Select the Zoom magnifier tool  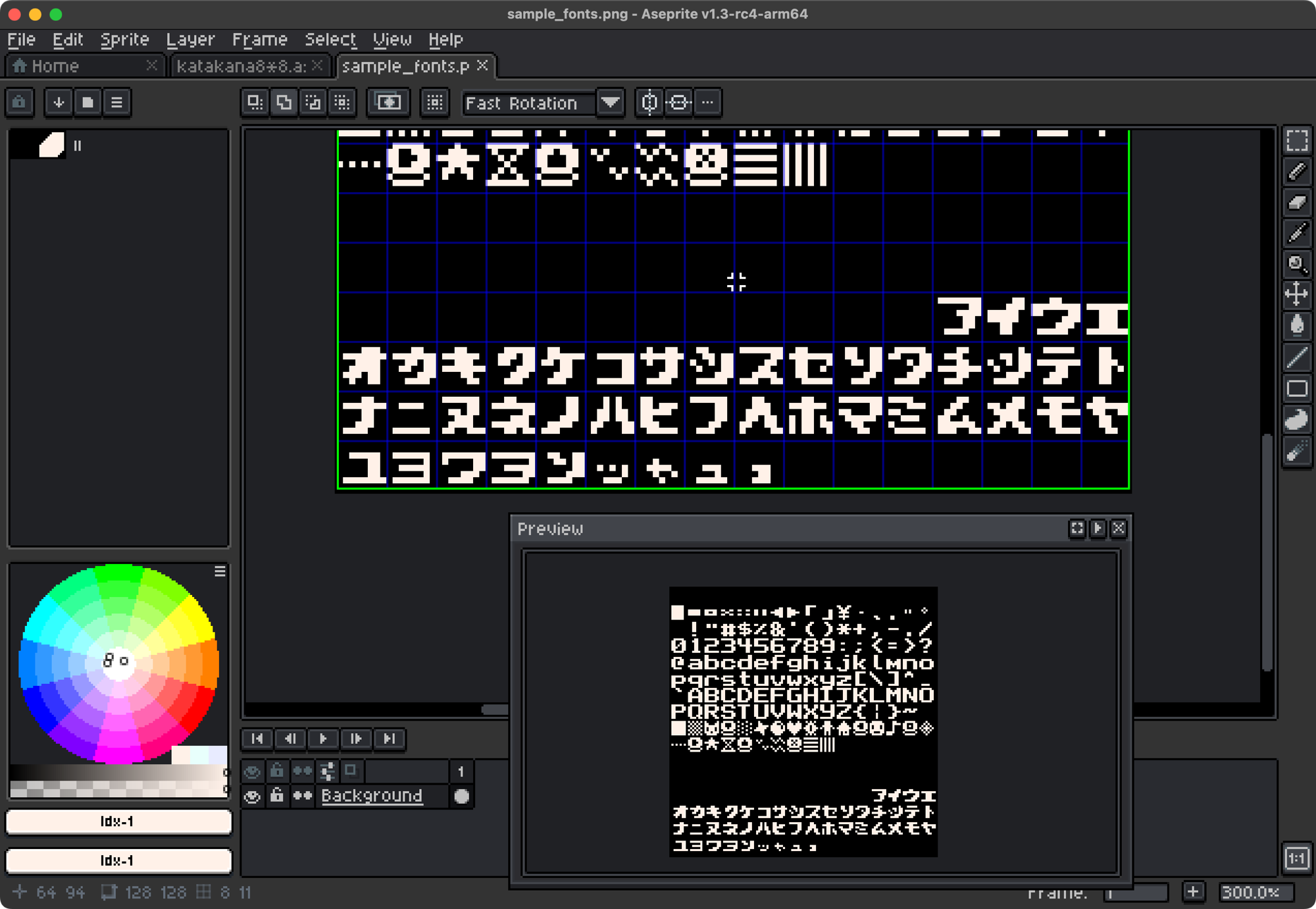tap(1296, 265)
